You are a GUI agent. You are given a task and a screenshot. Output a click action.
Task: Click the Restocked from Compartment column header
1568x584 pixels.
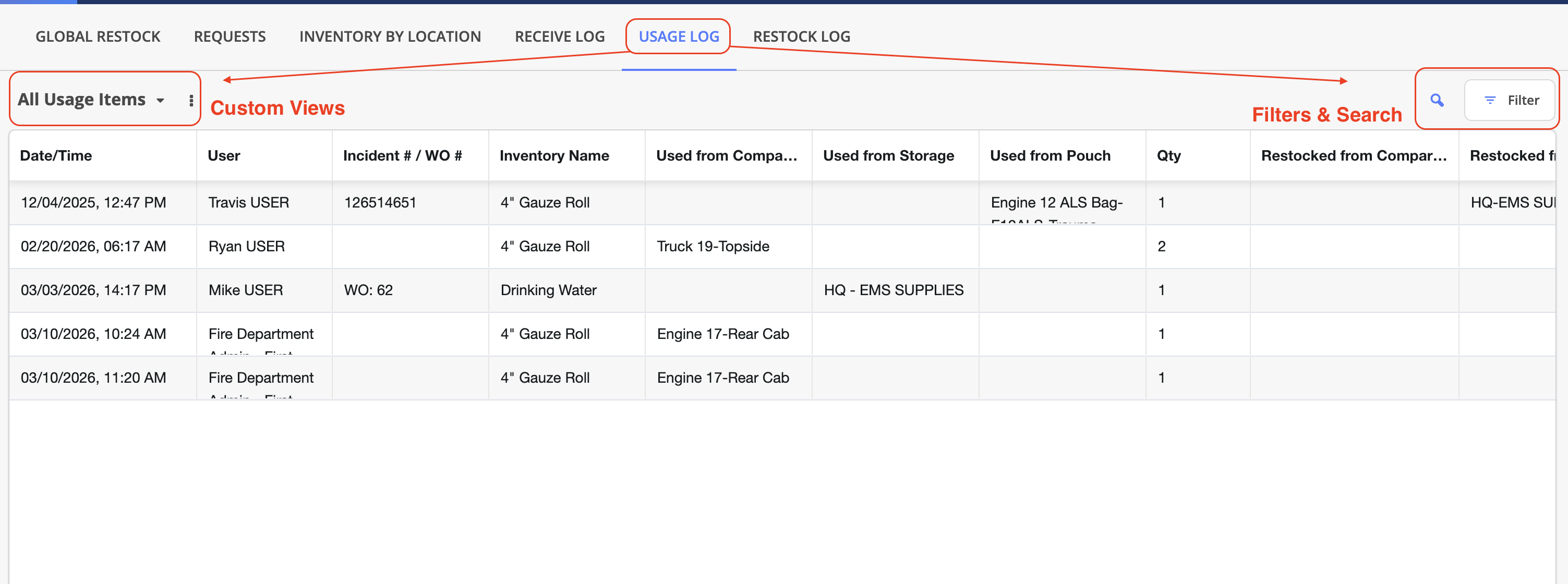[x=1353, y=156]
